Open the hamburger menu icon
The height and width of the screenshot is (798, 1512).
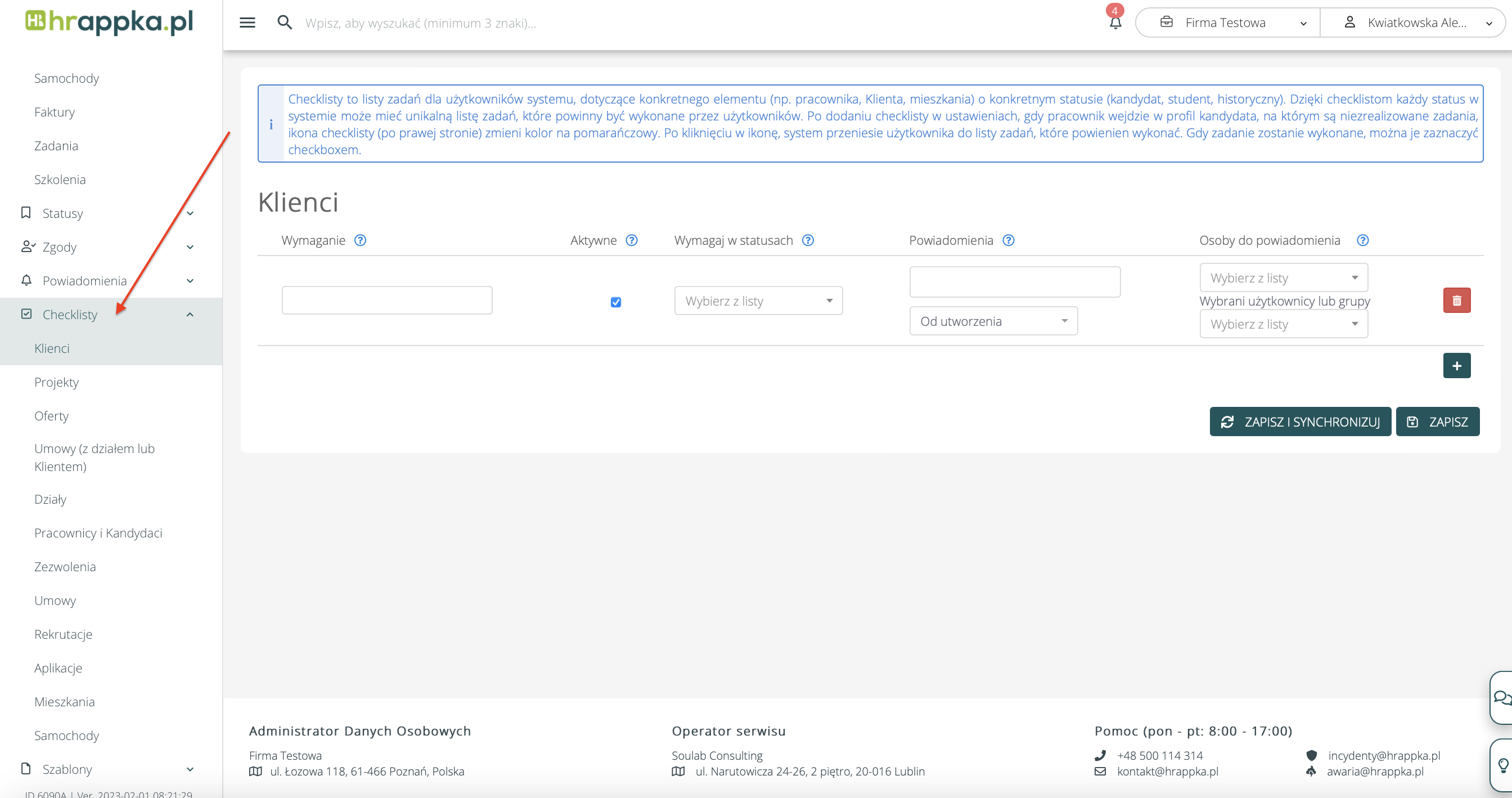[x=247, y=23]
